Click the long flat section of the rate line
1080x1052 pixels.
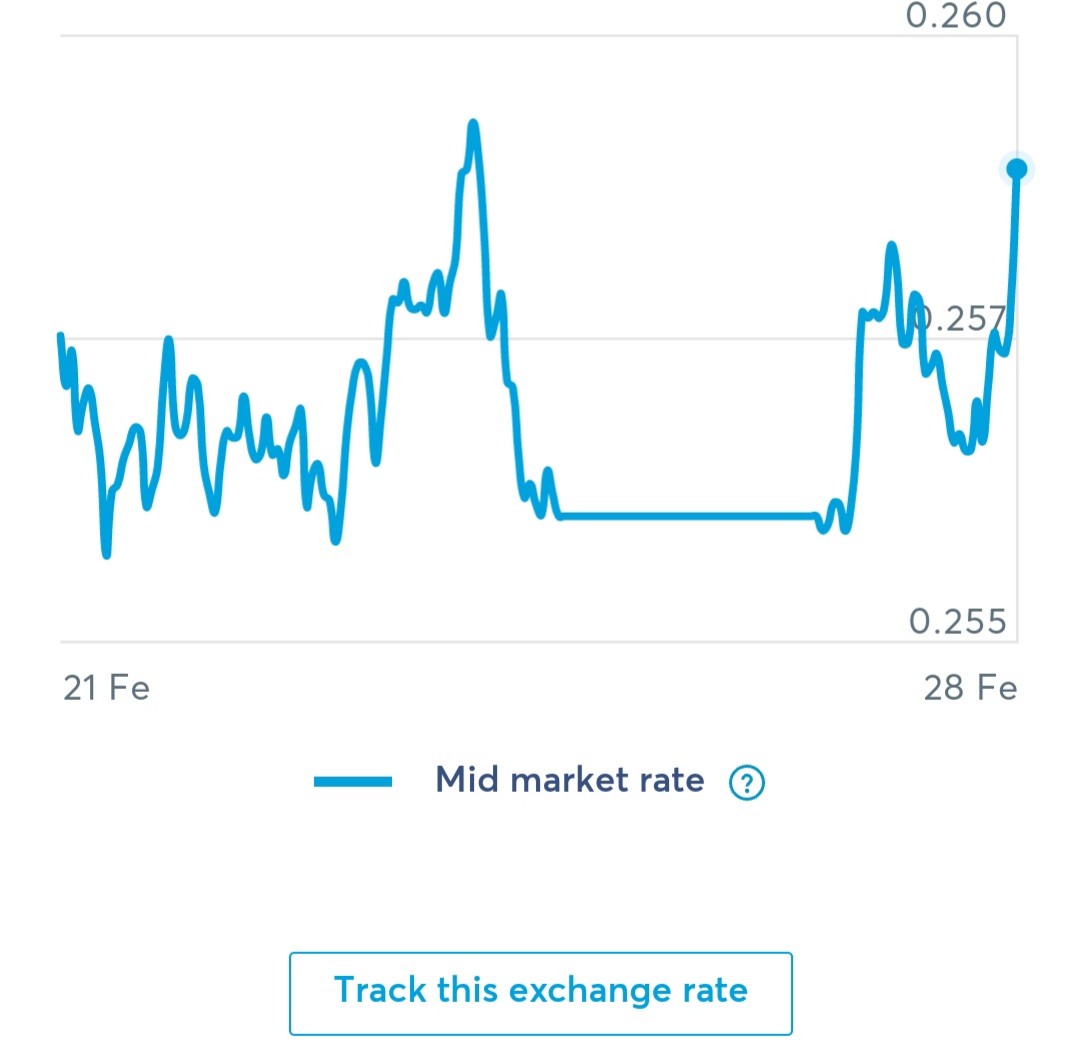689,516
